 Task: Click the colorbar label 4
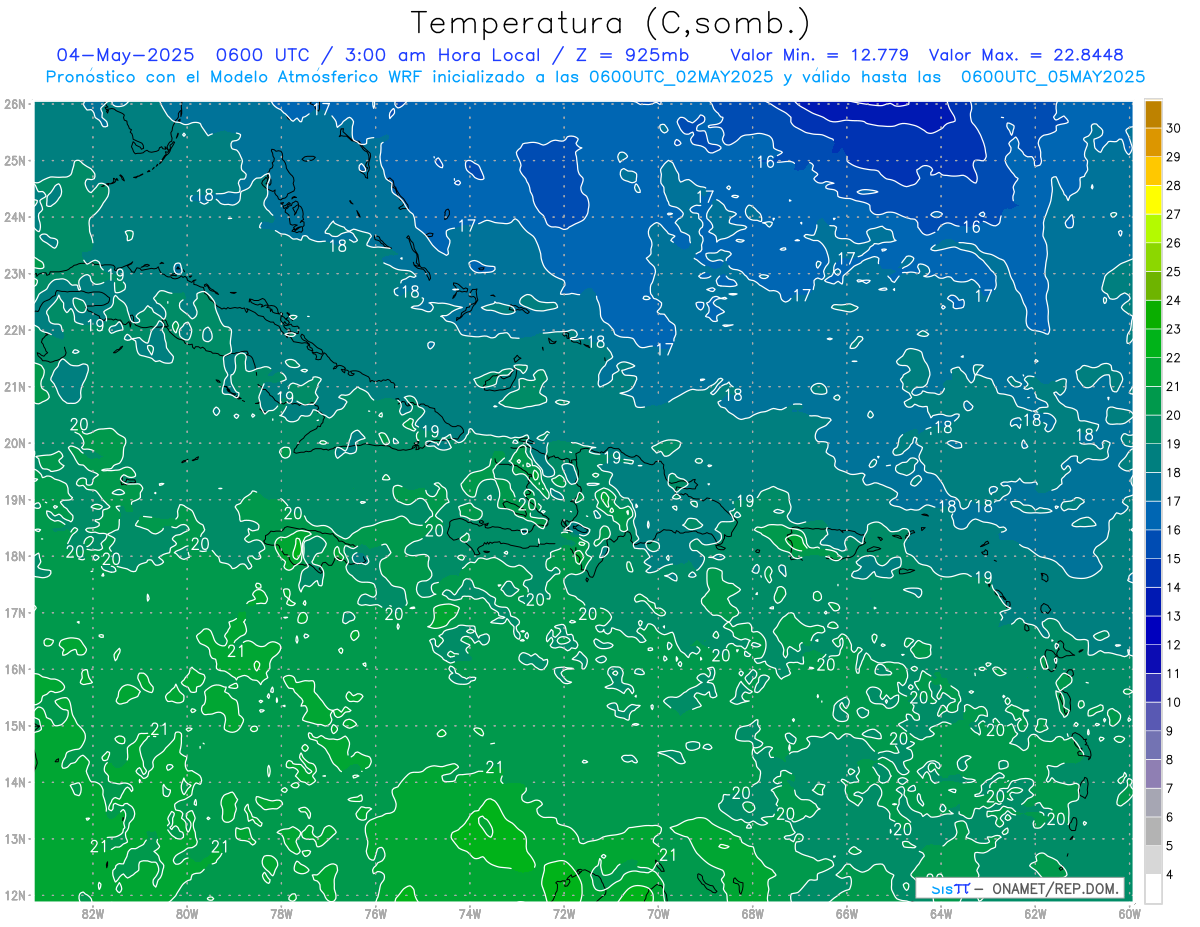click(1170, 874)
